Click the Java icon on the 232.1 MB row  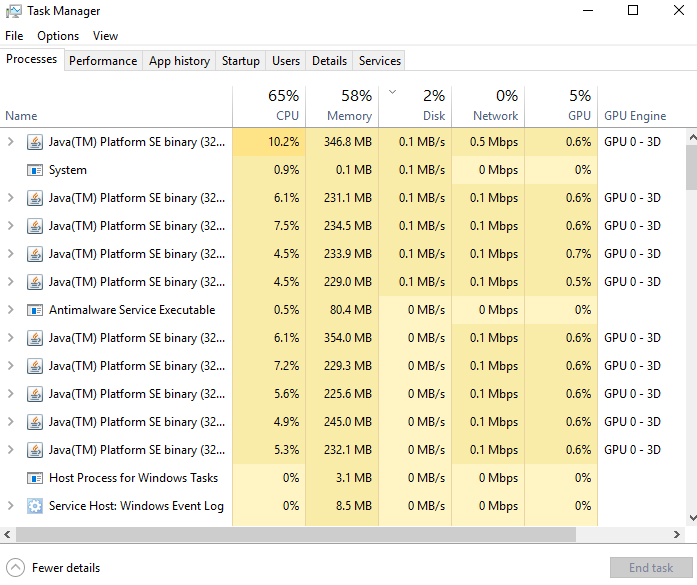click(35, 450)
